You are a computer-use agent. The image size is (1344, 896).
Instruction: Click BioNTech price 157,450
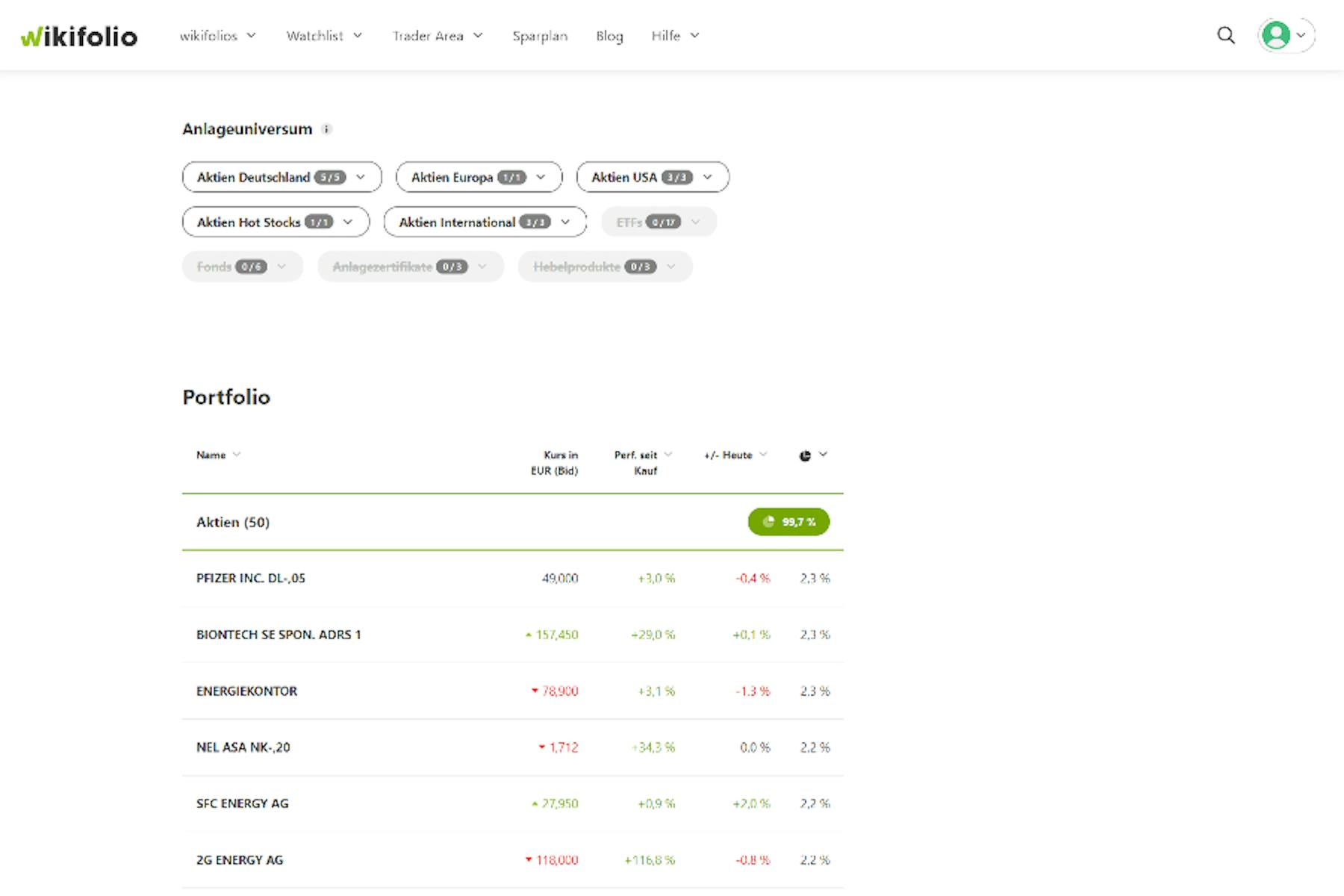coord(557,635)
